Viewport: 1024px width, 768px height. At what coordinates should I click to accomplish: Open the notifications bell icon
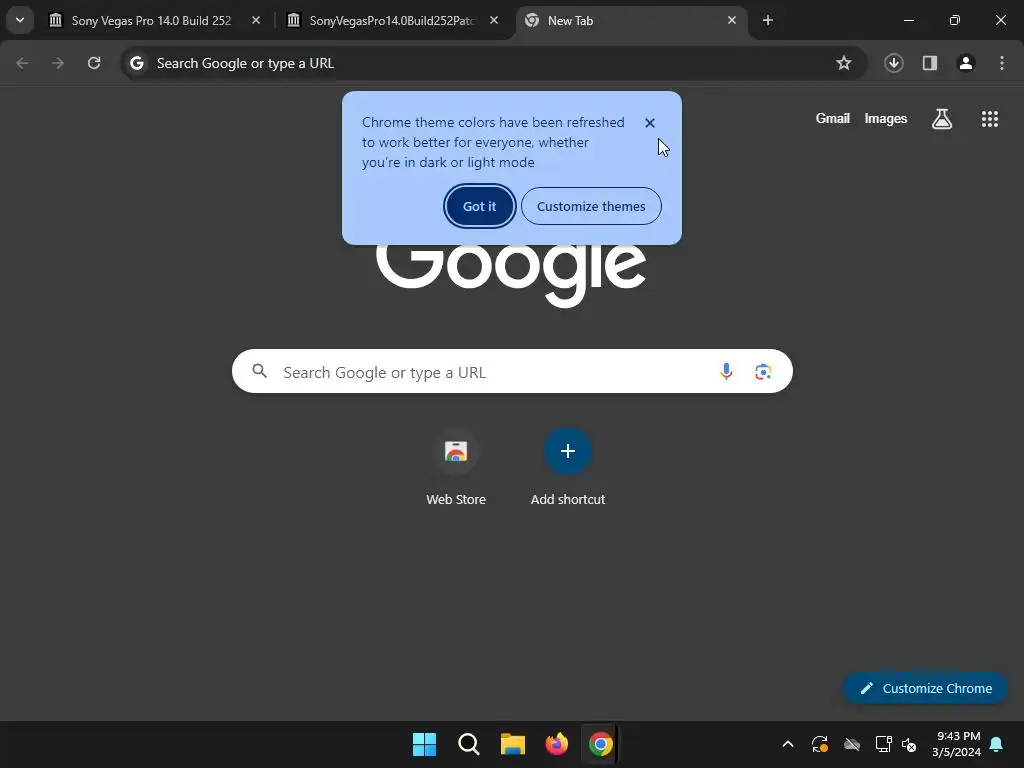point(997,744)
